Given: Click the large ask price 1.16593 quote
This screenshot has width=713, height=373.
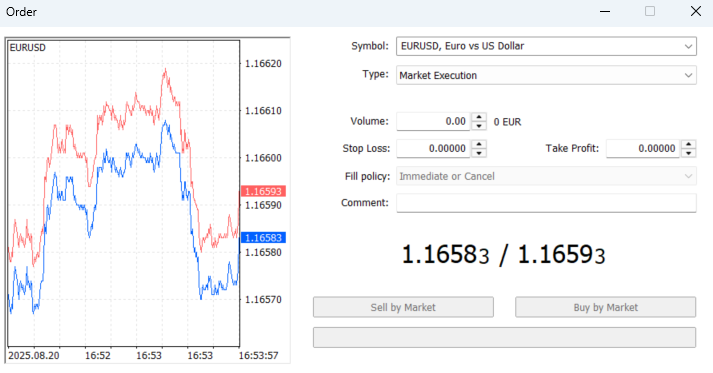Looking at the screenshot, I should 562,254.
